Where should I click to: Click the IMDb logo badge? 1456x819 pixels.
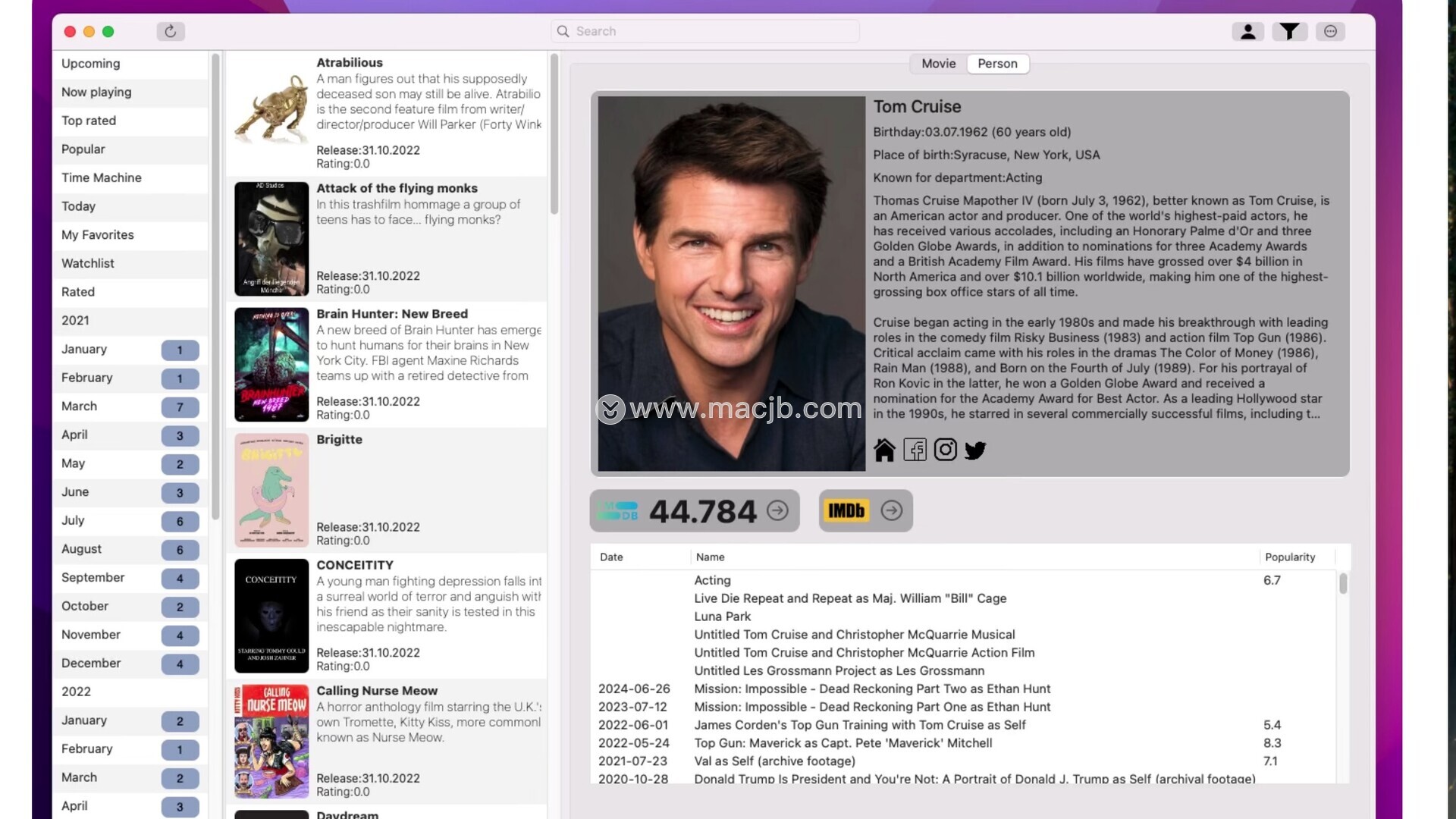846,510
